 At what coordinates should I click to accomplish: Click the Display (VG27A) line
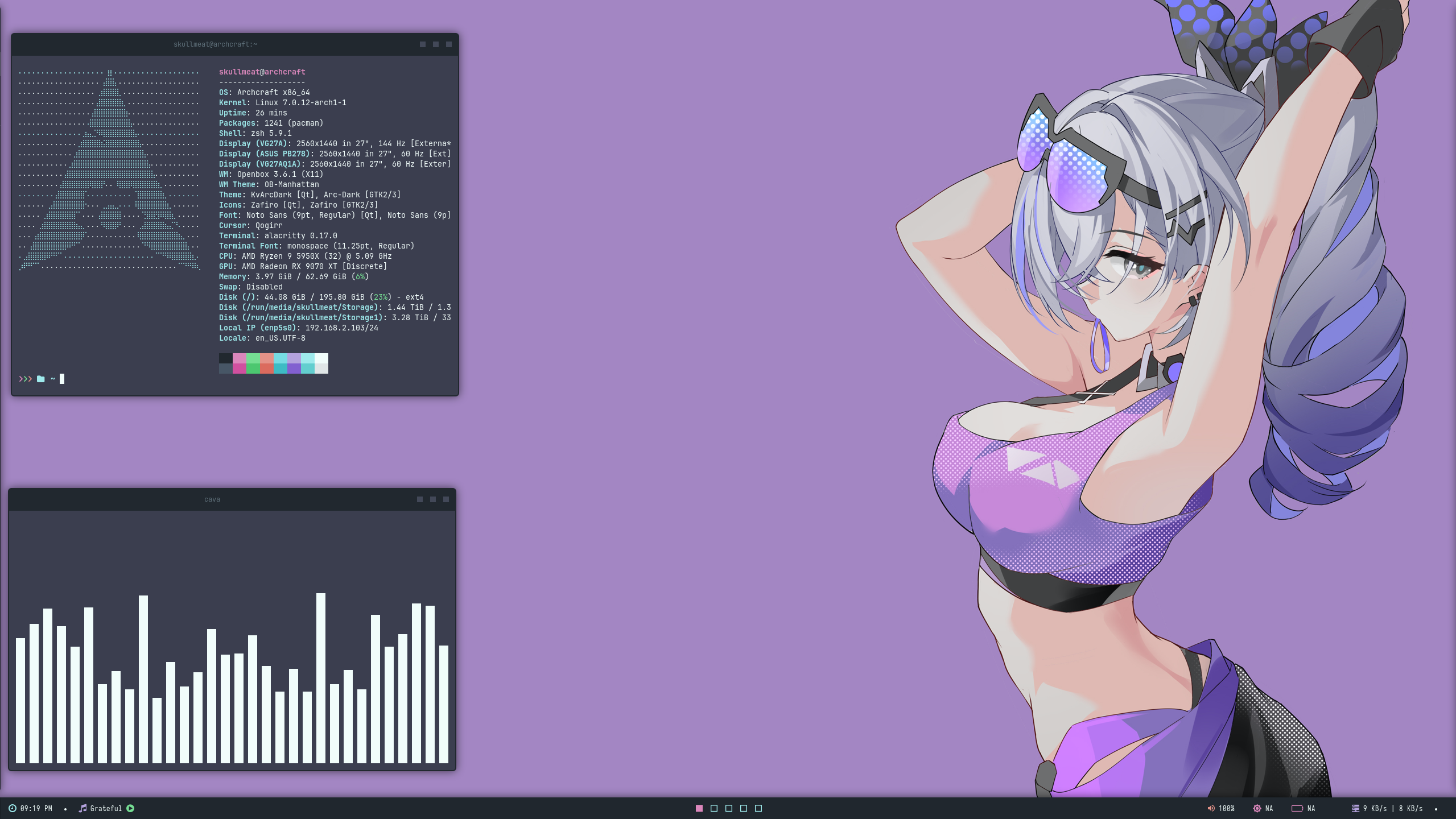pyautogui.click(x=335, y=143)
